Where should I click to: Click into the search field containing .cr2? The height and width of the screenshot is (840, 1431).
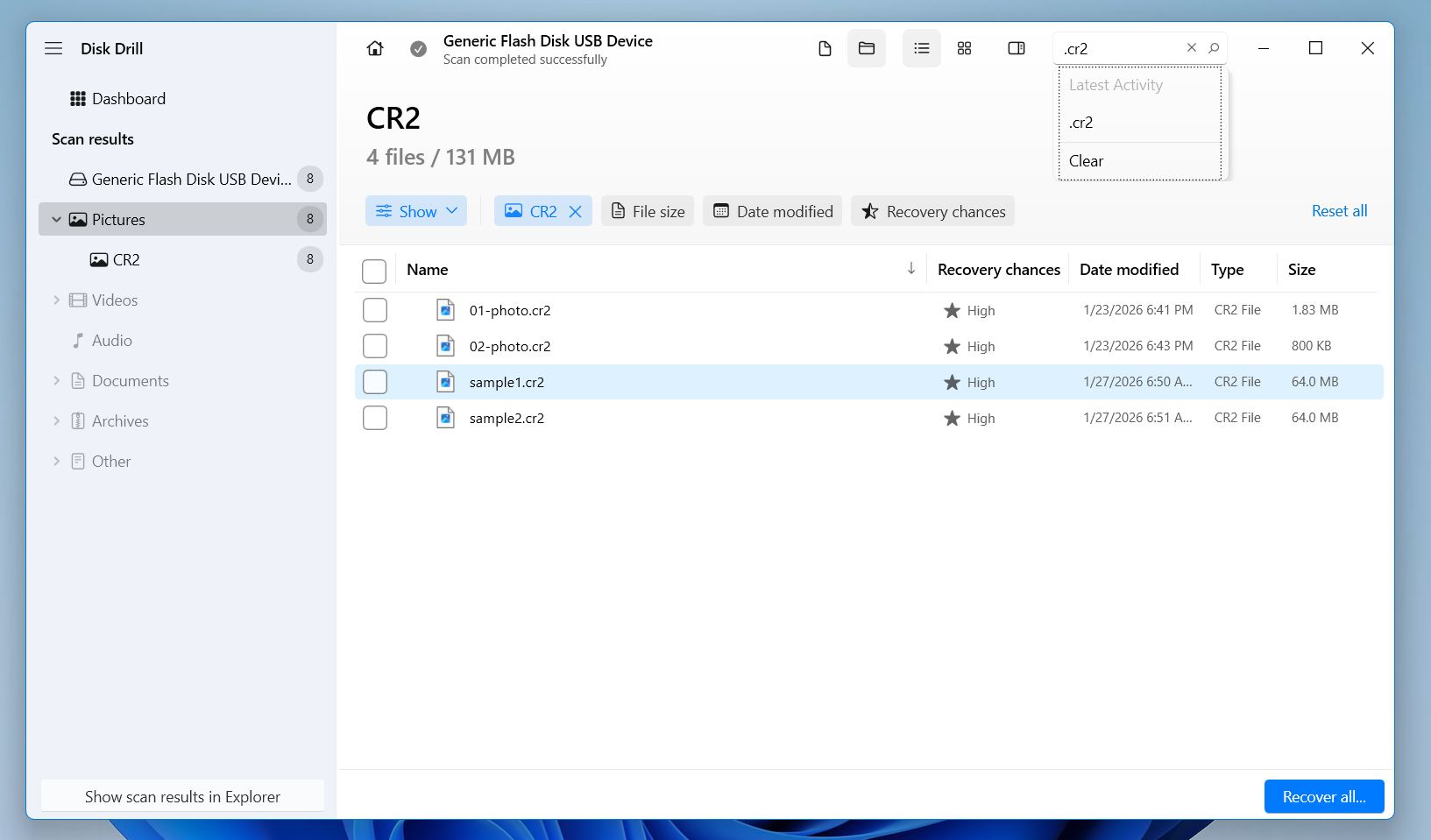tap(1119, 49)
